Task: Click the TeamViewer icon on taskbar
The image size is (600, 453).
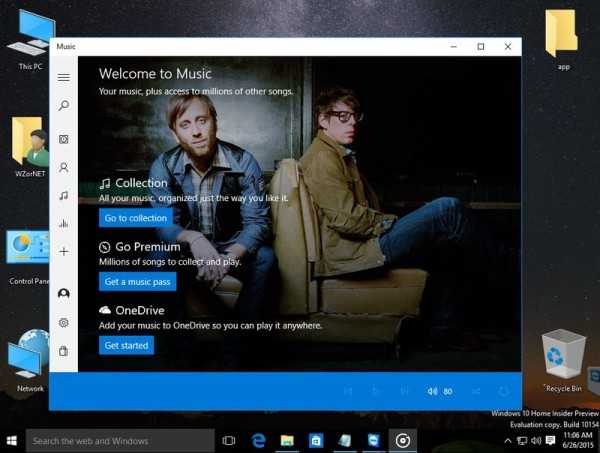Action: (373, 441)
